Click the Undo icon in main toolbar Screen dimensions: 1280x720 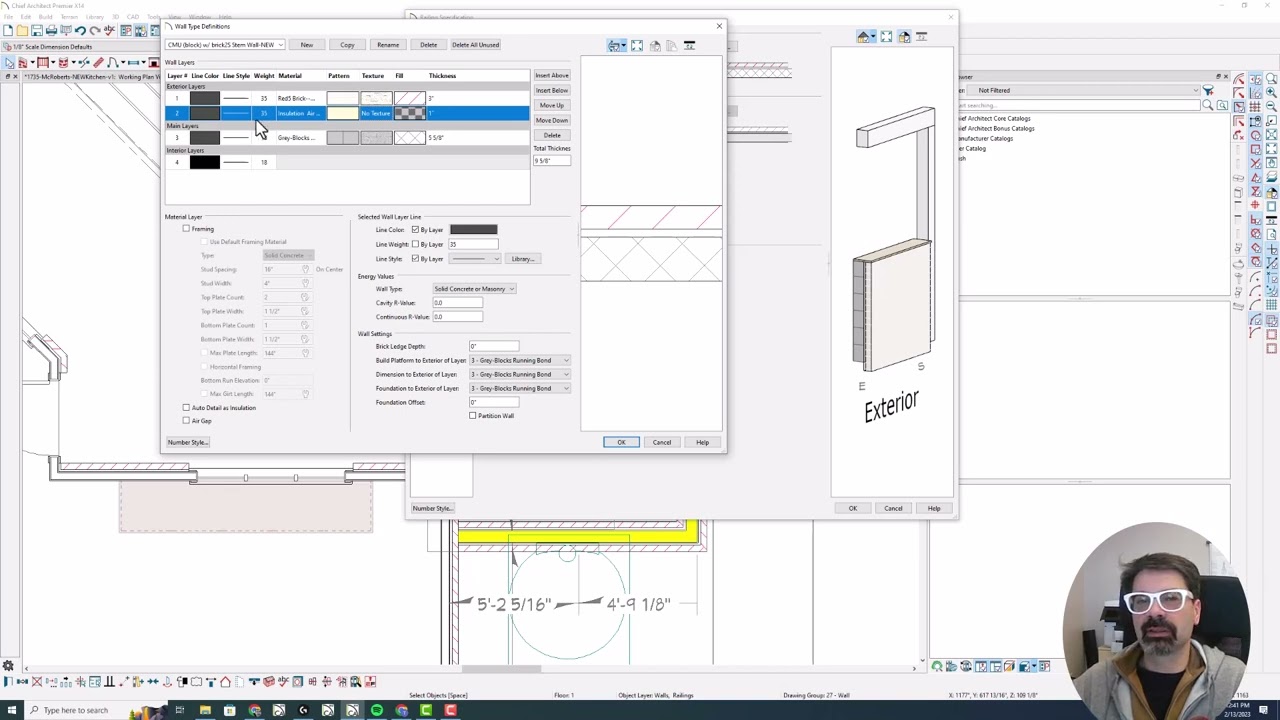[x=80, y=31]
